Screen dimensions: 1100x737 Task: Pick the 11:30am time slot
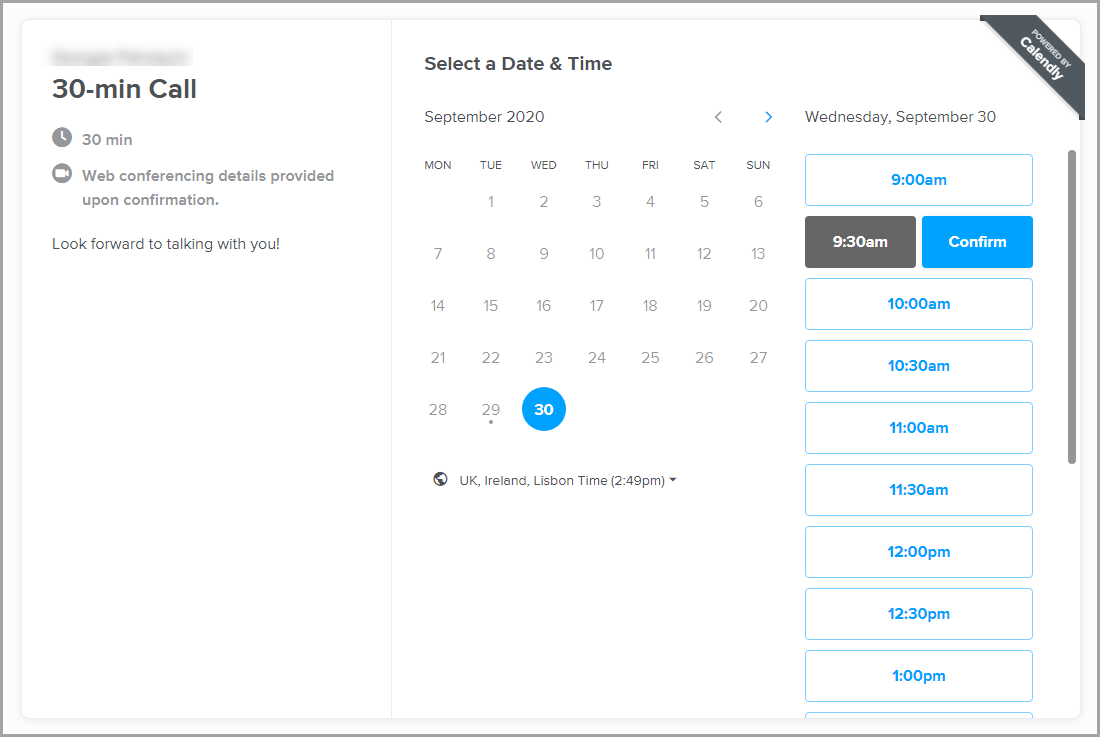(918, 490)
